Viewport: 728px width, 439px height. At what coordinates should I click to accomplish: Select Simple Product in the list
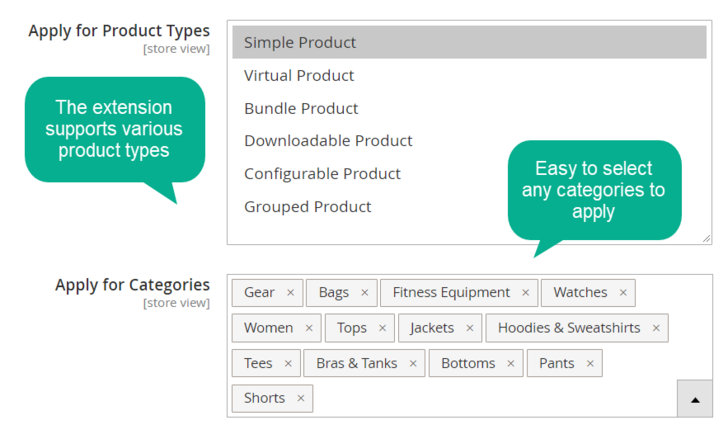tap(469, 42)
